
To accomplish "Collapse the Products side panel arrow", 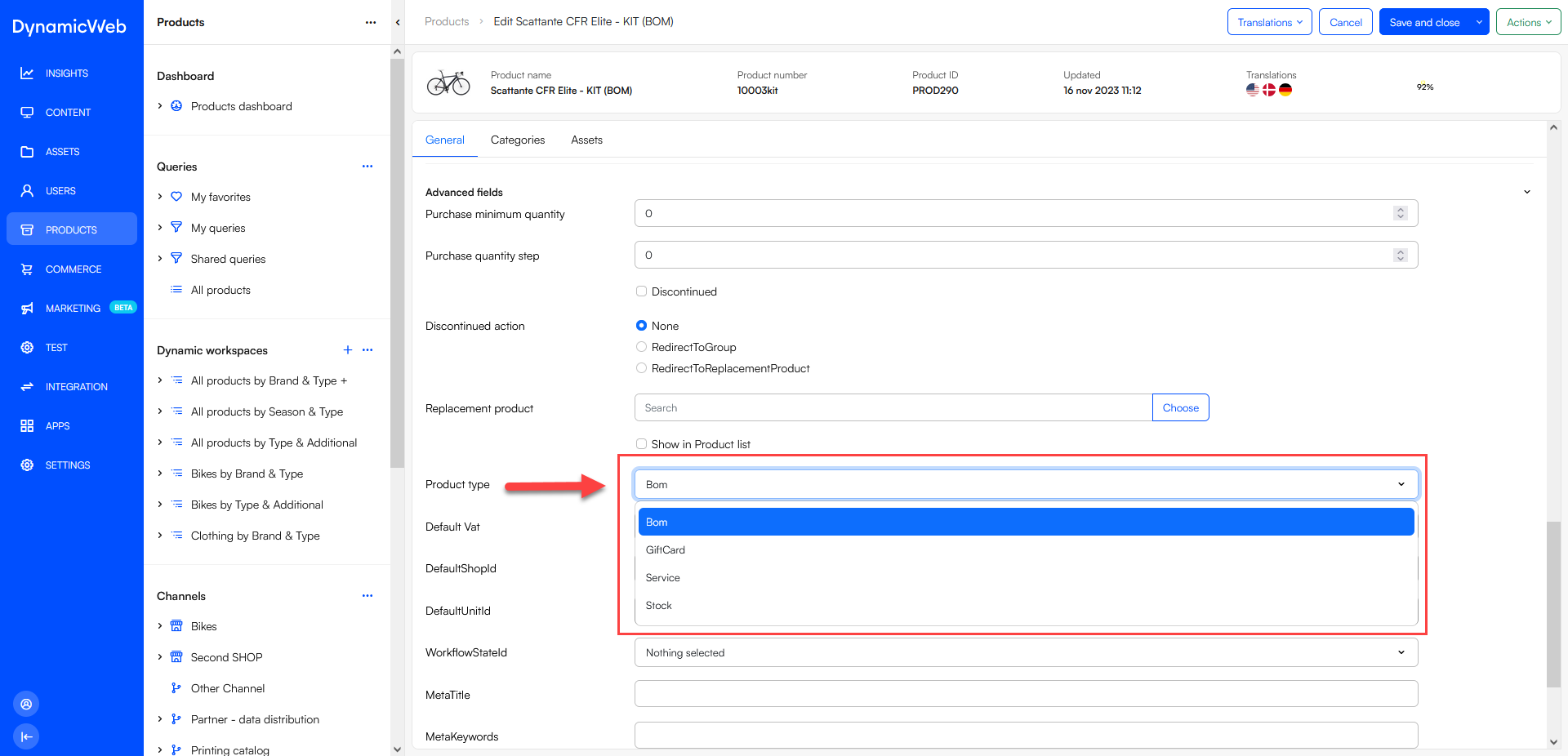I will click(398, 22).
